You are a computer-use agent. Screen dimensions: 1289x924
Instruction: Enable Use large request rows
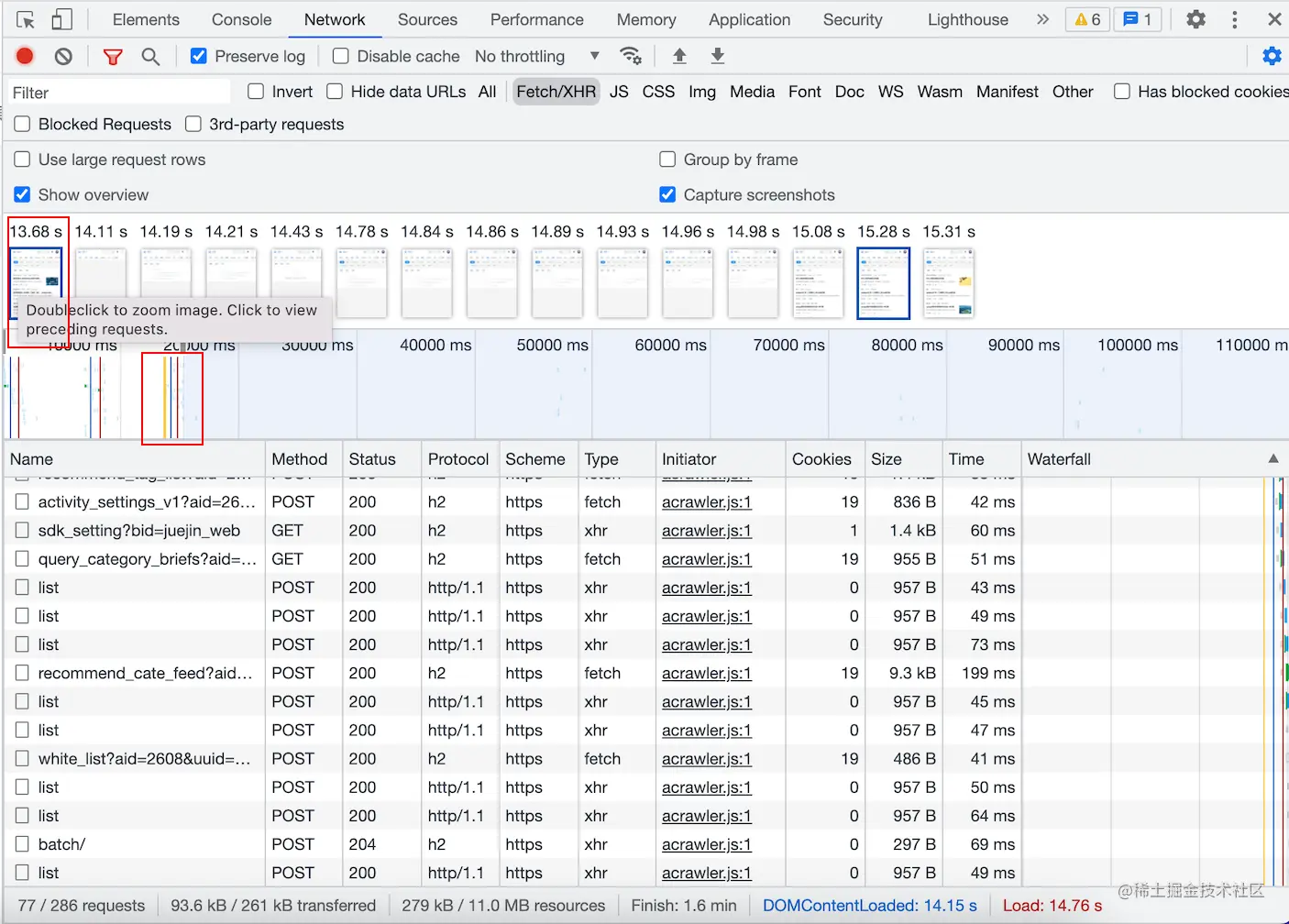click(x=23, y=159)
